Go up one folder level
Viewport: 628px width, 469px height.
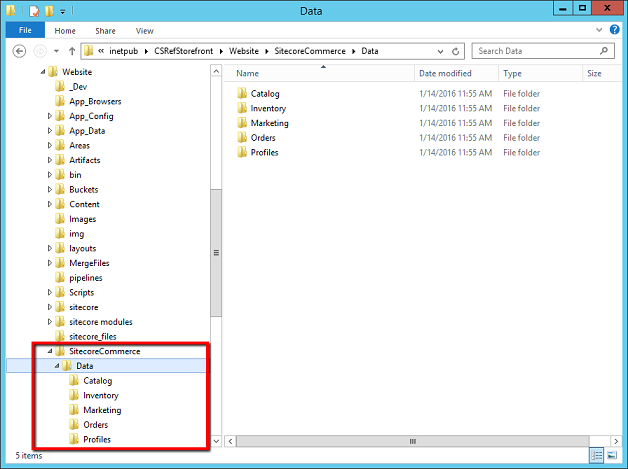tap(72, 51)
